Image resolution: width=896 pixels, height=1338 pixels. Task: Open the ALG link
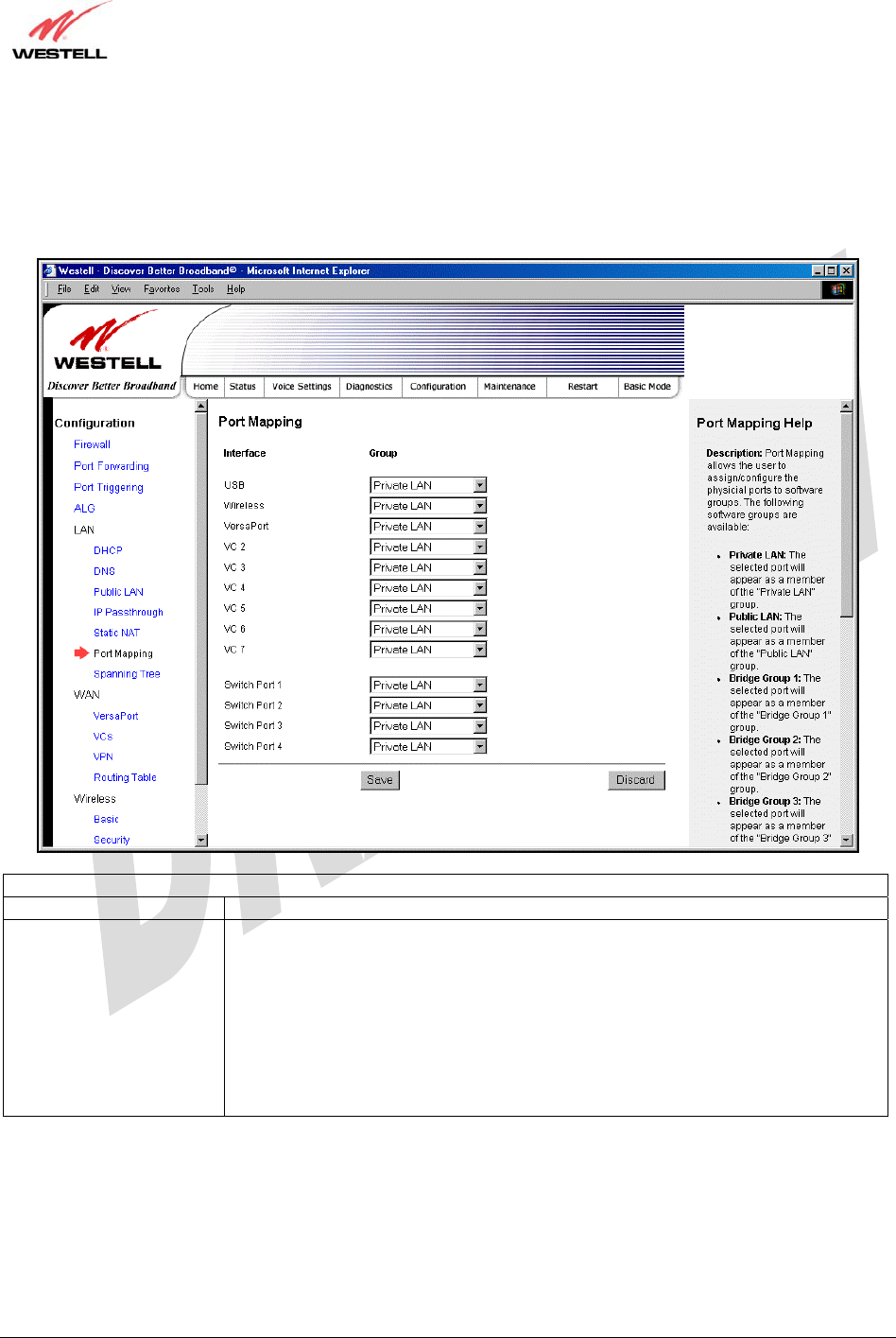click(x=84, y=509)
